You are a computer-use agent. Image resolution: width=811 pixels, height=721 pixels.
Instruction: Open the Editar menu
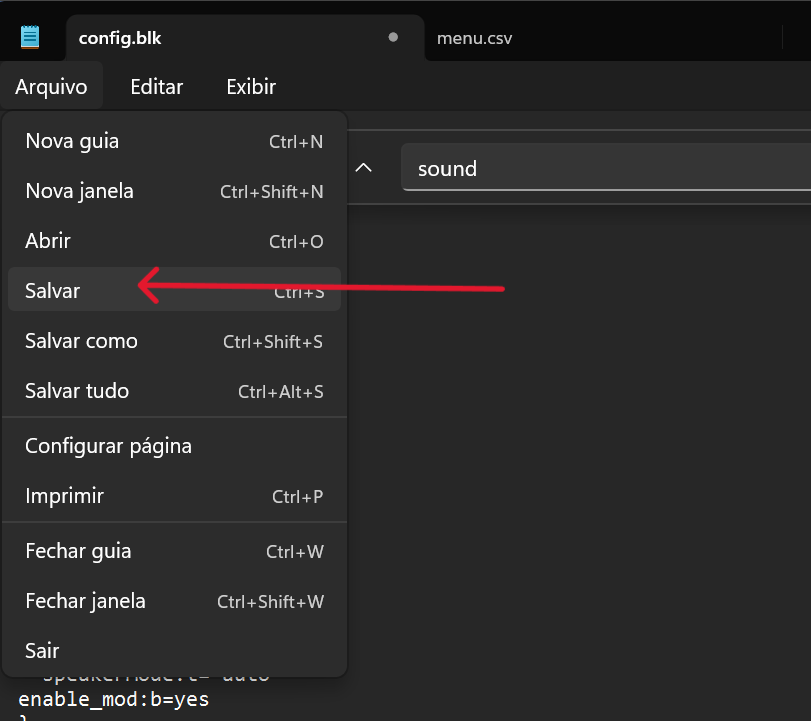pyautogui.click(x=157, y=87)
